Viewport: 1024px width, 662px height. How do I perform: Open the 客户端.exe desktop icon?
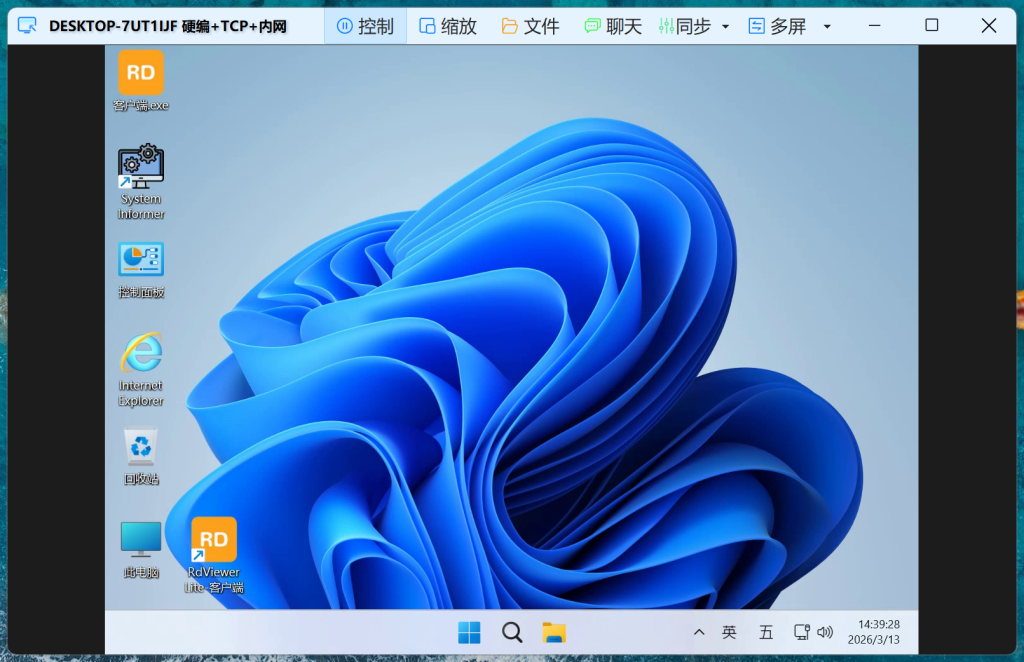(x=141, y=73)
